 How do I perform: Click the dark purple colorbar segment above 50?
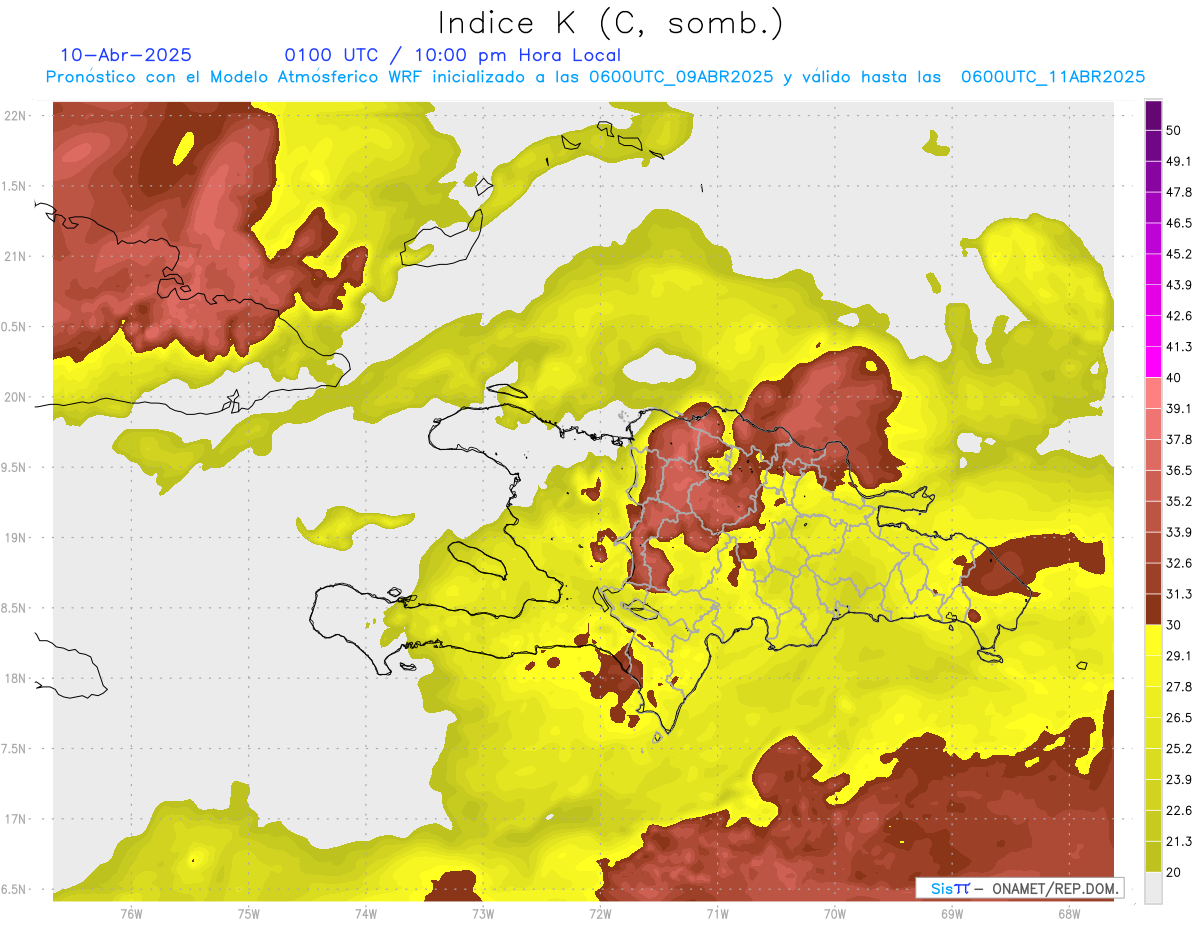(1153, 116)
